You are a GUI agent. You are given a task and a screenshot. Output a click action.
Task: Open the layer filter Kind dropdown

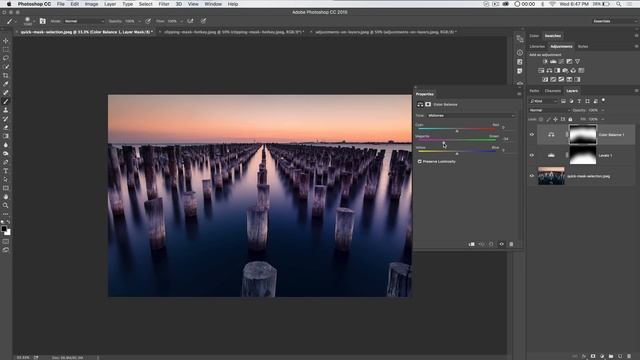(543, 101)
